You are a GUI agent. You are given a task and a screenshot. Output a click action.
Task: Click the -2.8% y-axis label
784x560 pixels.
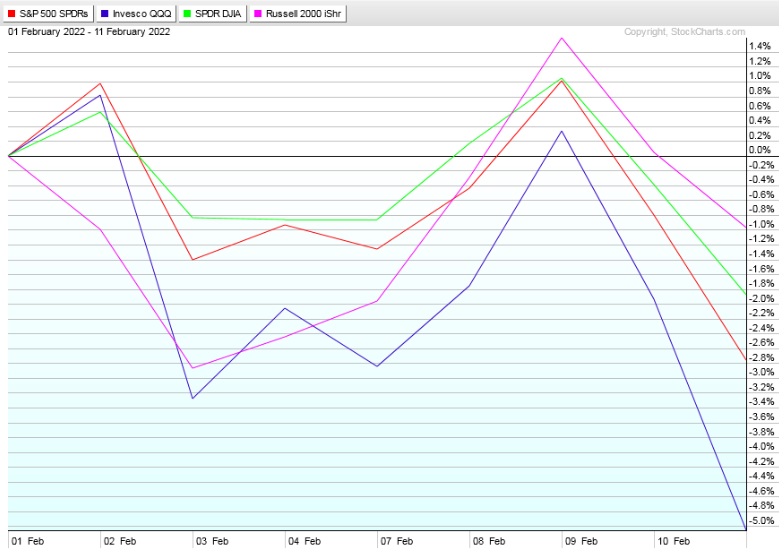[x=762, y=358]
